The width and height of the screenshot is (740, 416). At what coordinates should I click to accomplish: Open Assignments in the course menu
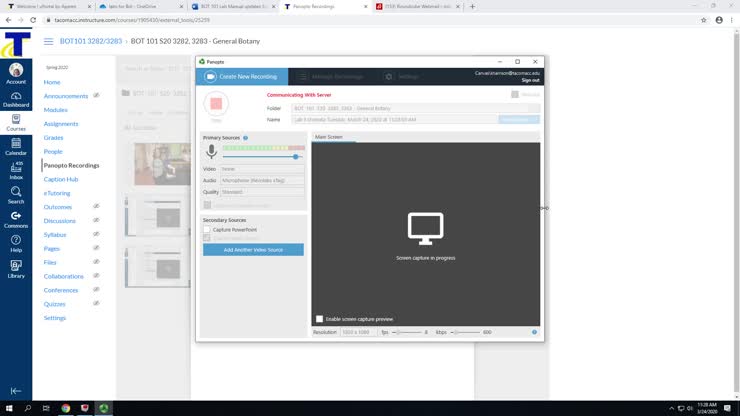61,124
